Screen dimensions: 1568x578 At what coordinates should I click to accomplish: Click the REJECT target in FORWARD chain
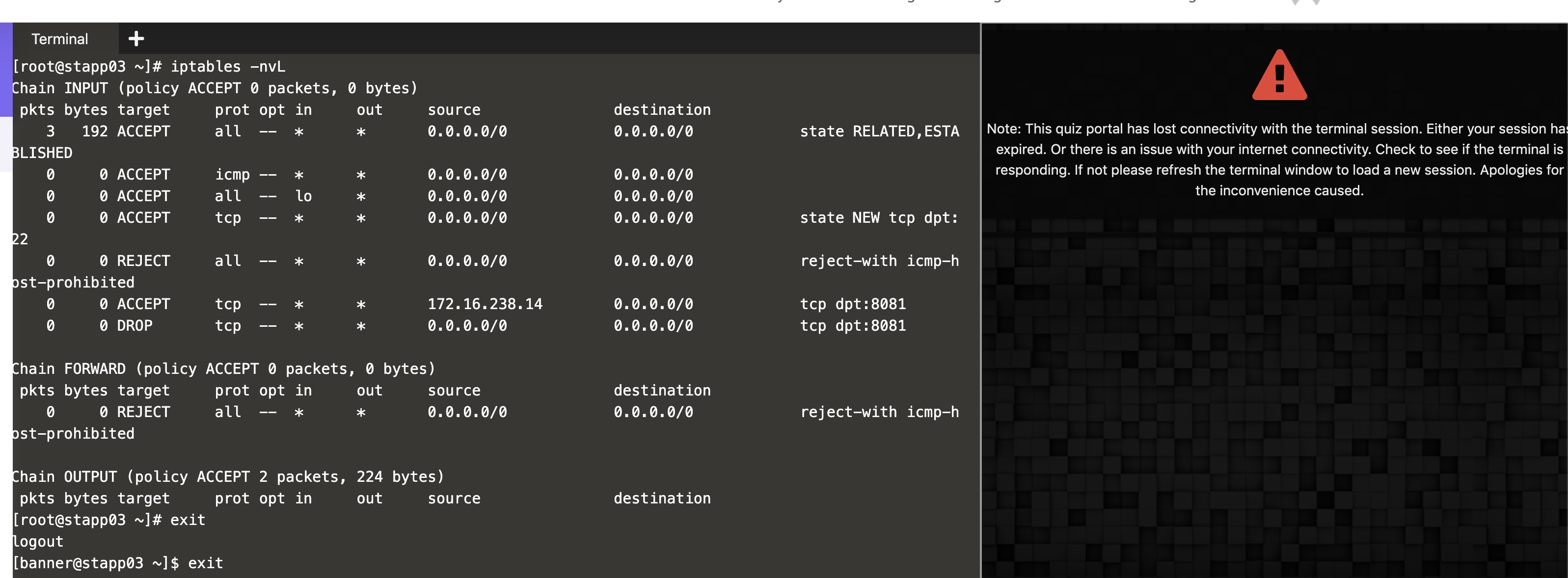point(143,412)
